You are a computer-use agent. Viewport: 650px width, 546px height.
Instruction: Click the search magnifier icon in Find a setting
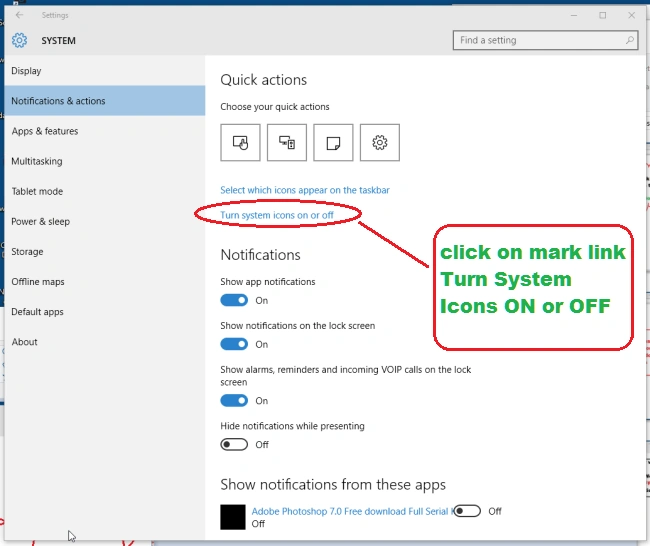pos(630,40)
